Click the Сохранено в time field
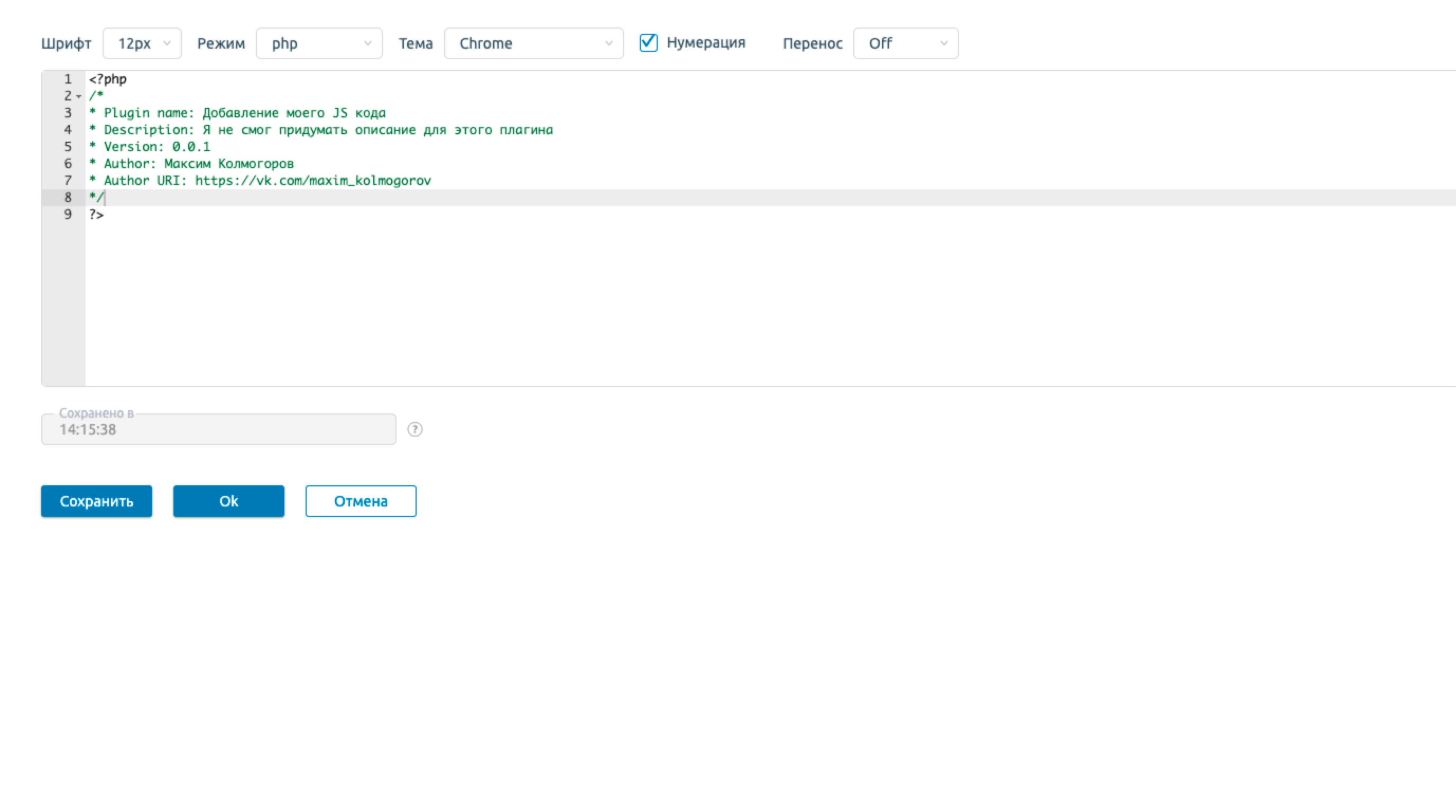 click(219, 429)
